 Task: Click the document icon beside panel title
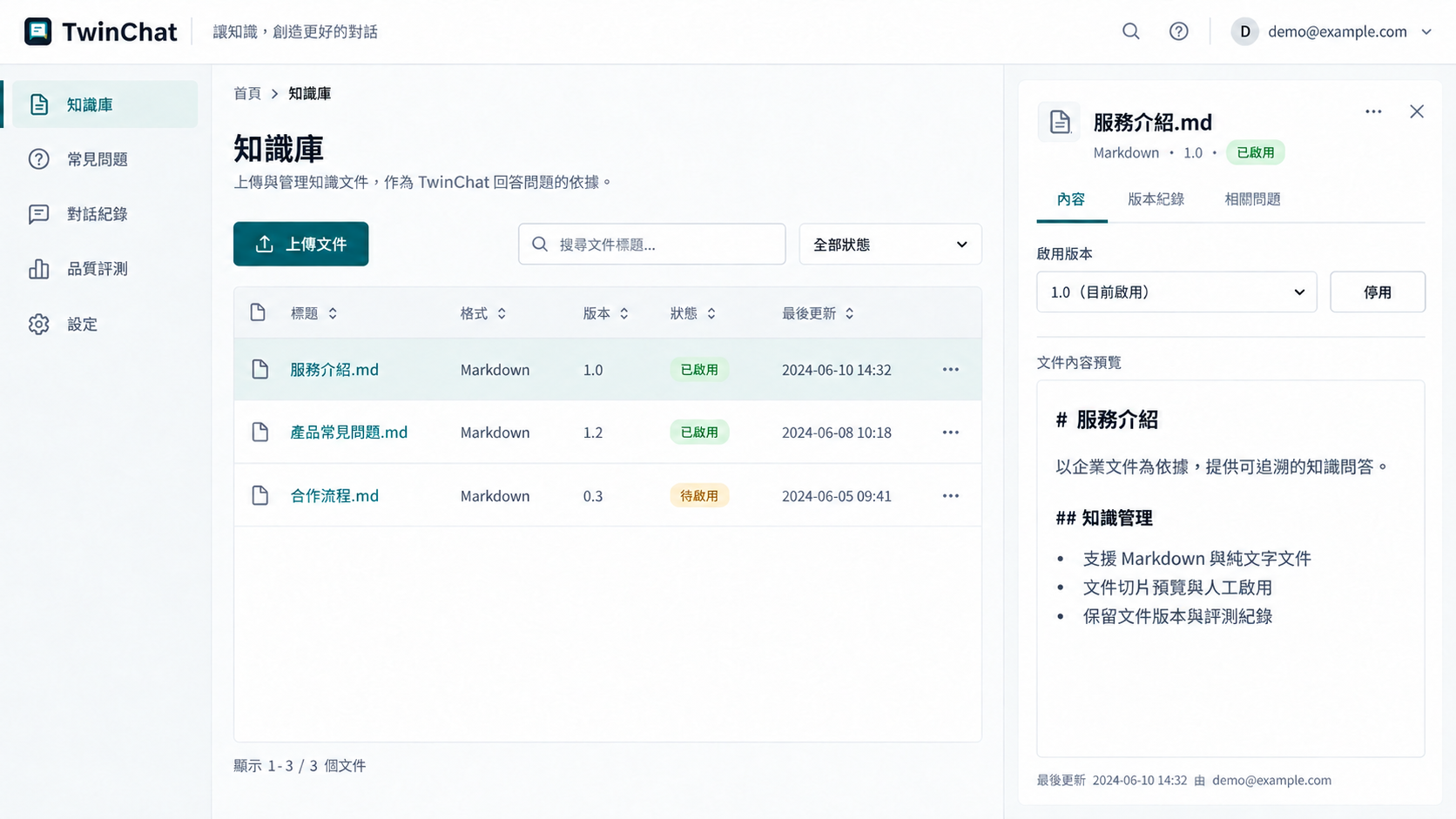(1060, 123)
